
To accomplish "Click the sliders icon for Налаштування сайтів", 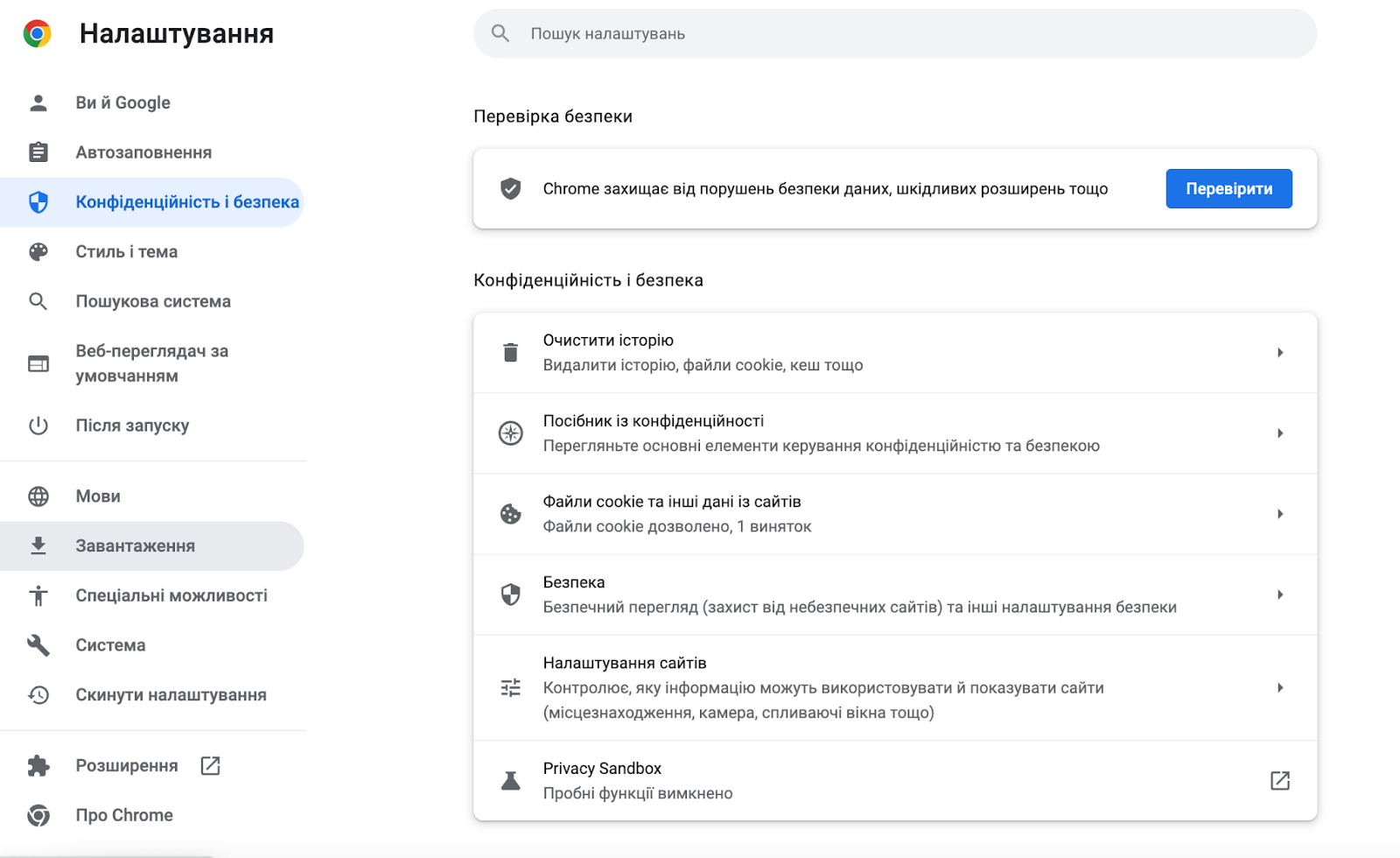I will (511, 688).
